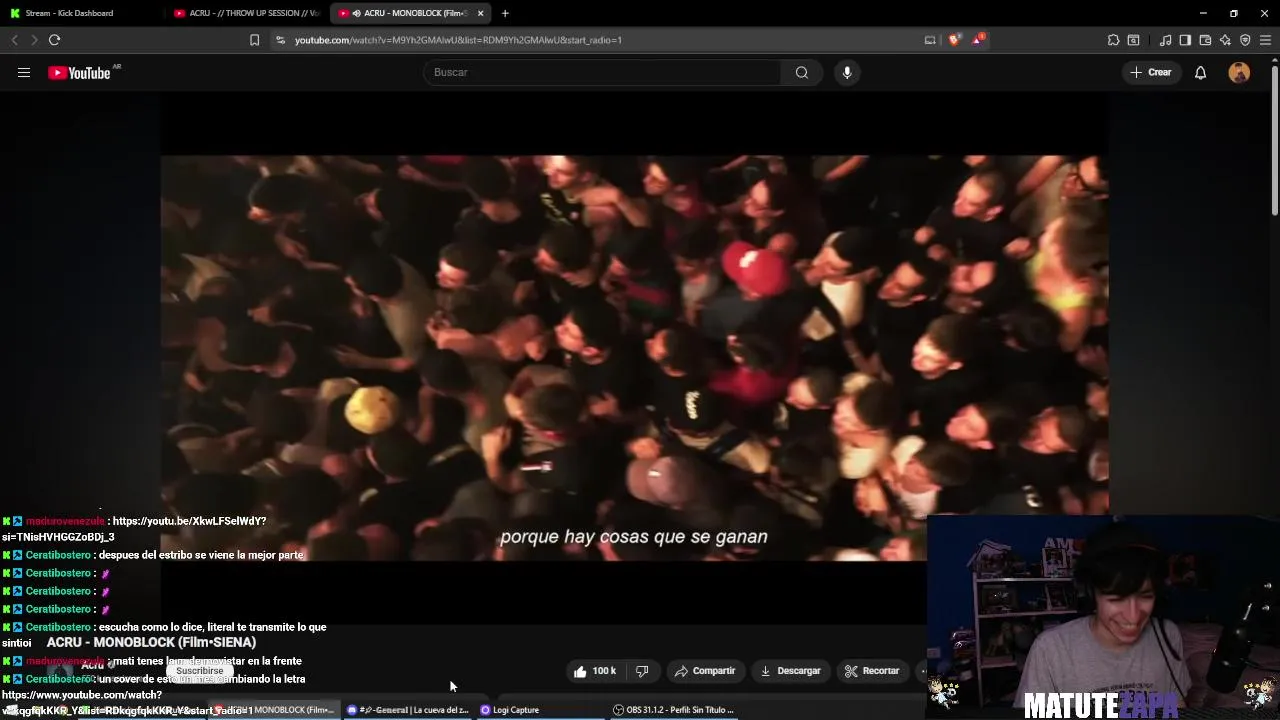1280x720 pixels.
Task: Open YouTube notifications bell
Action: coord(1200,72)
